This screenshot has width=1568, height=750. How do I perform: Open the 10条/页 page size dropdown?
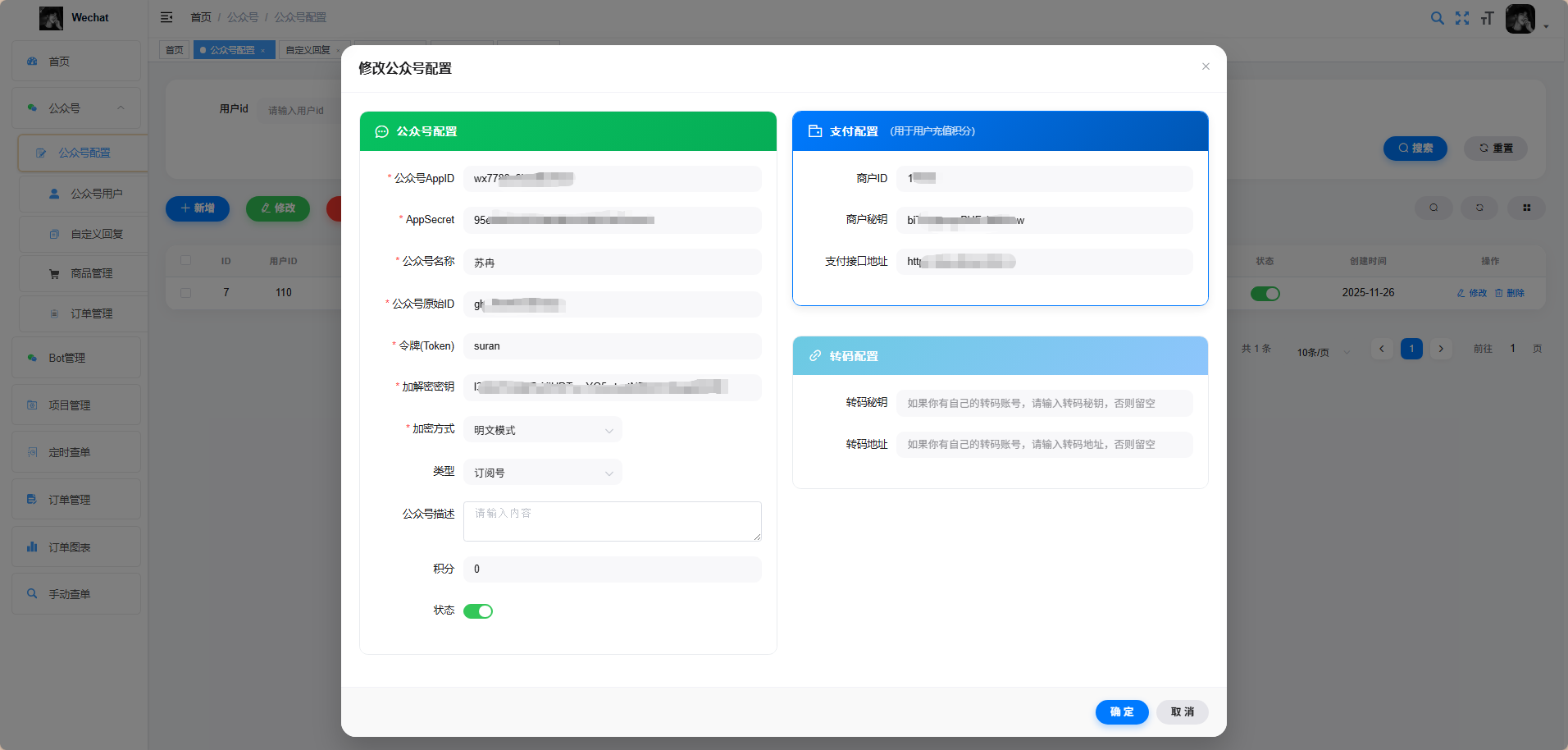pos(1322,352)
